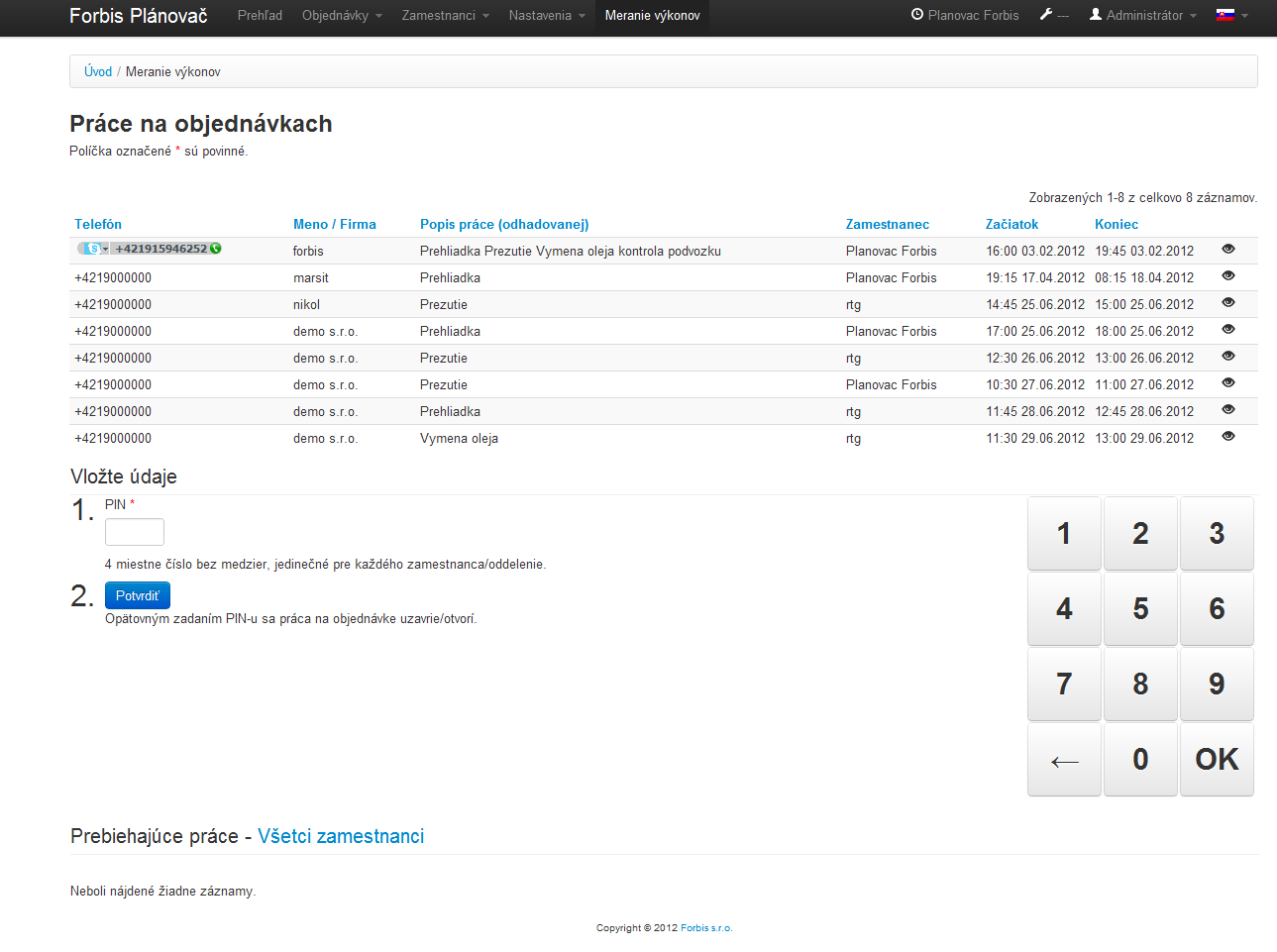The width and height of the screenshot is (1277, 952).
Task: View details of the forbis order row
Action: coord(1228,249)
